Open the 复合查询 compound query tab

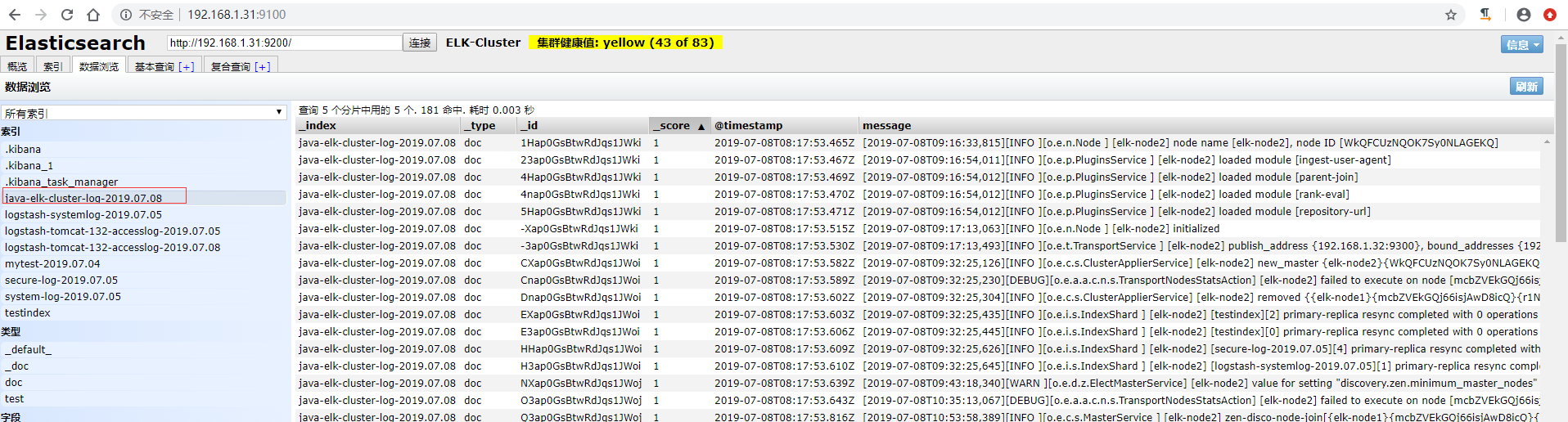[231, 66]
